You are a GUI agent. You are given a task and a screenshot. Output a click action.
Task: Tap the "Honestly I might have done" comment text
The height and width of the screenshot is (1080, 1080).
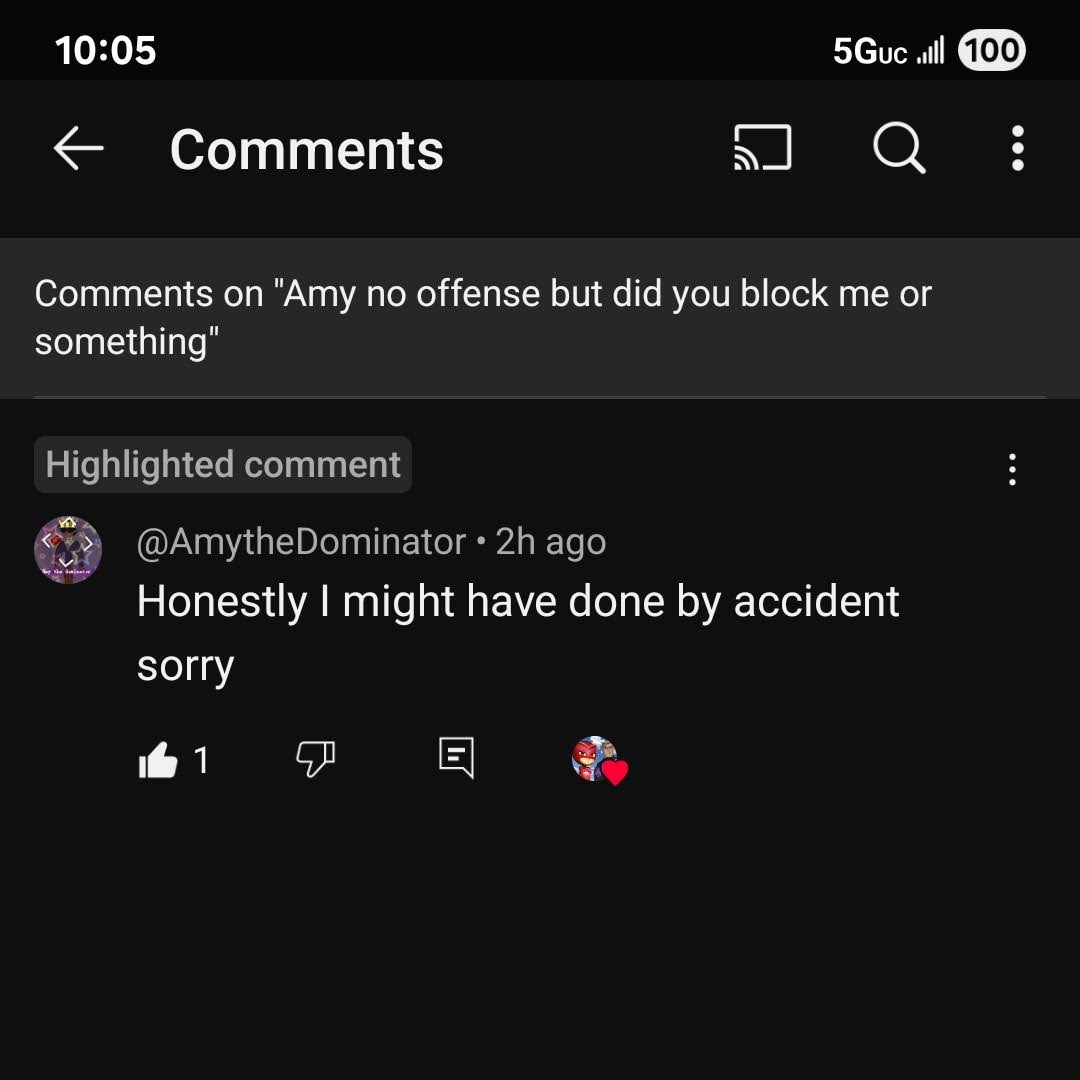518,633
